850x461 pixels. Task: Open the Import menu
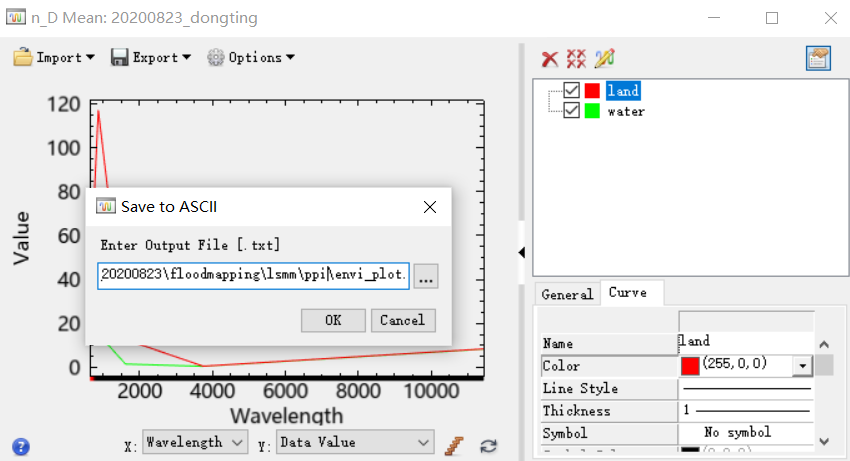(x=54, y=57)
